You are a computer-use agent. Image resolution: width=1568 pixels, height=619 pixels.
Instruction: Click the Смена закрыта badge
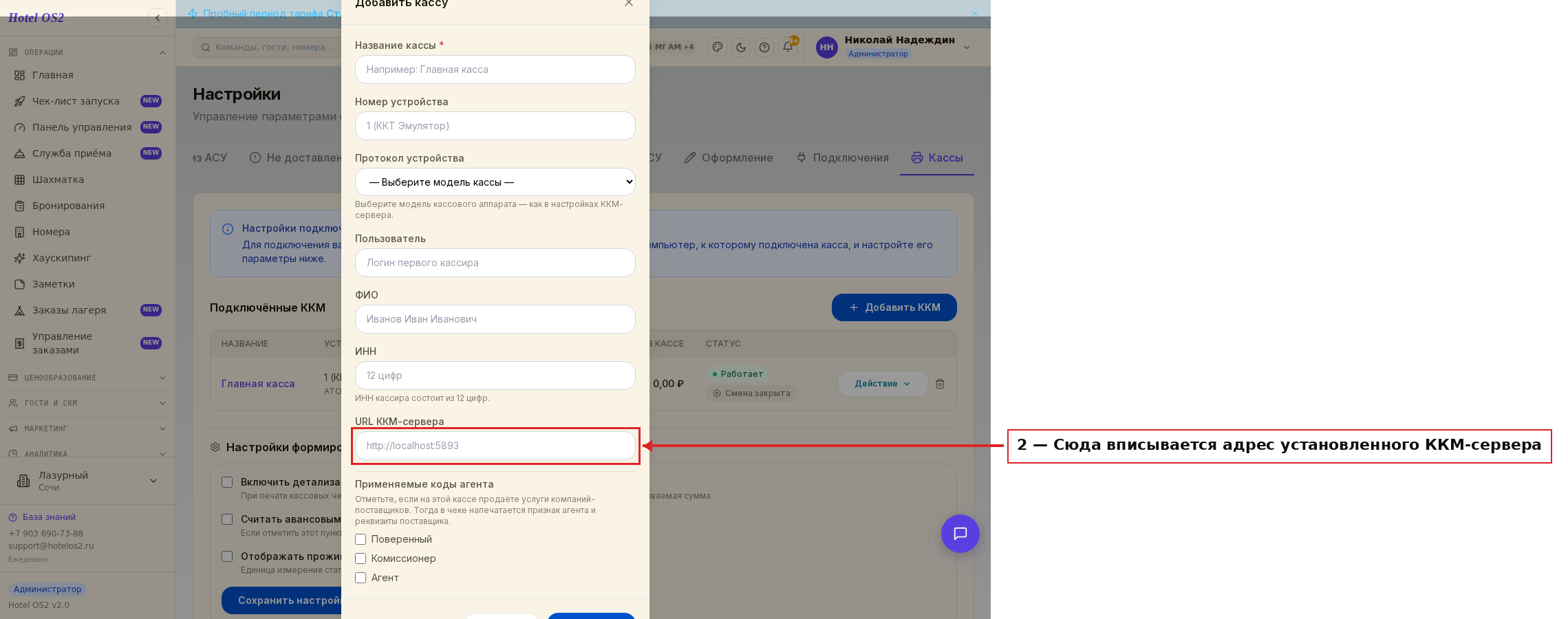click(751, 393)
